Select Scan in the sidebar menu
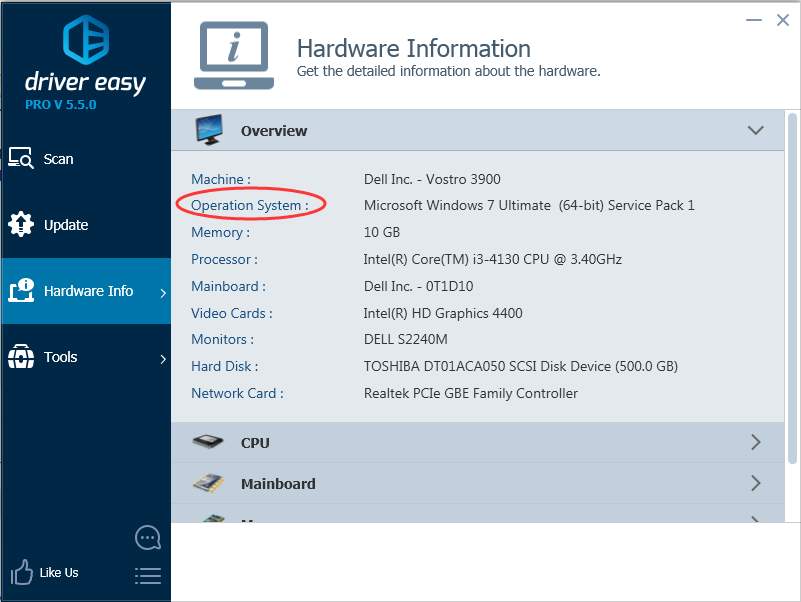Screen dimensions: 801x602 tap(58, 159)
